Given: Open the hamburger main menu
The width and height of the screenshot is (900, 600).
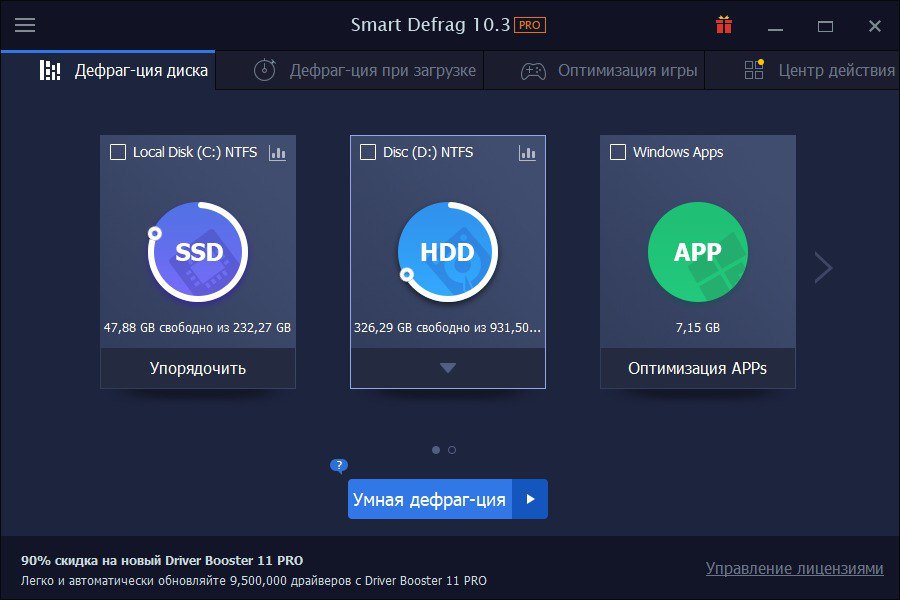Looking at the screenshot, I should [25, 25].
